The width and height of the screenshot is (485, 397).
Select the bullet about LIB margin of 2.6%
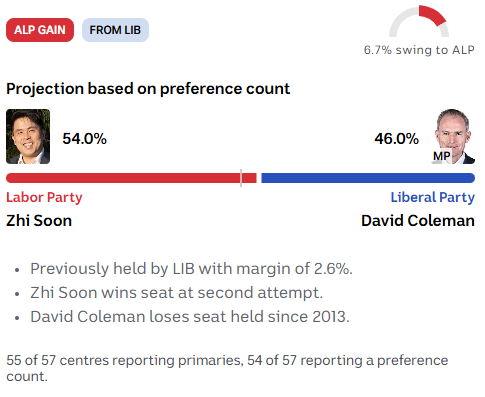(191, 269)
